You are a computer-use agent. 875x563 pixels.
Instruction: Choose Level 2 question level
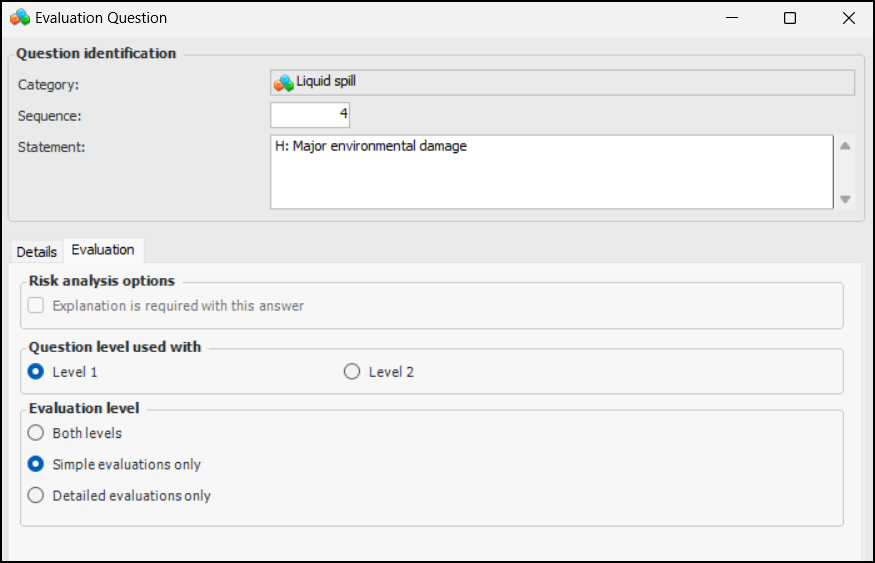(351, 372)
